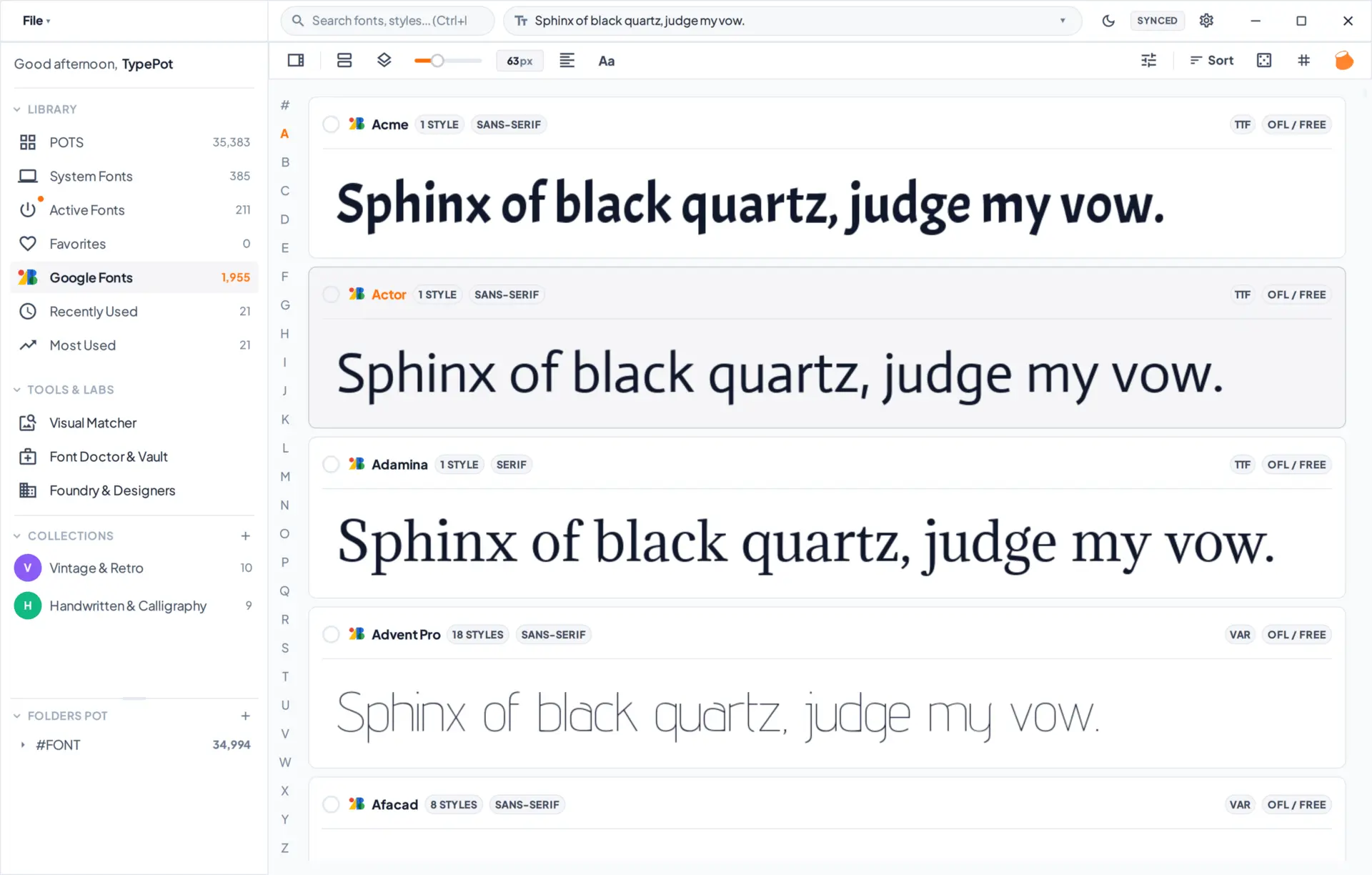Open the System Fonts library

(x=134, y=177)
